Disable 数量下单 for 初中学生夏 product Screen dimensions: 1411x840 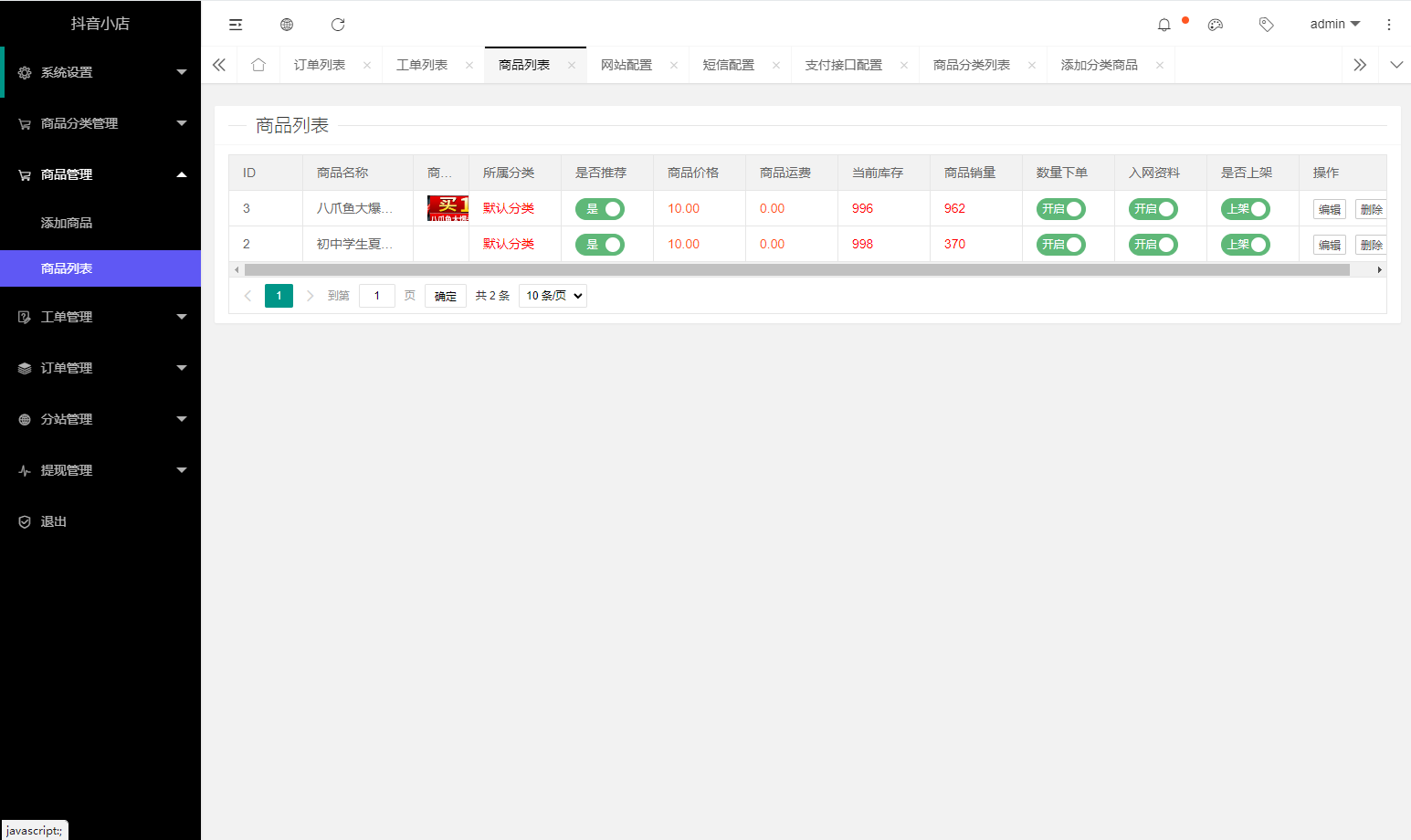tap(1060, 244)
